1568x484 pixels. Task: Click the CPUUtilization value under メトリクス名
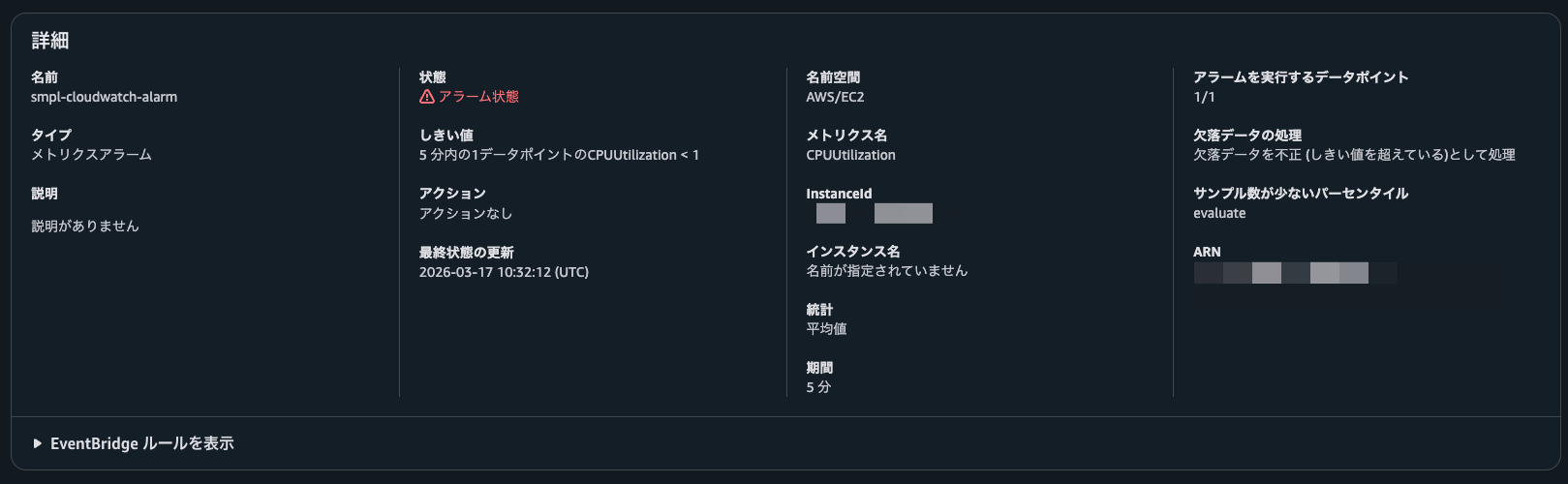coord(850,155)
